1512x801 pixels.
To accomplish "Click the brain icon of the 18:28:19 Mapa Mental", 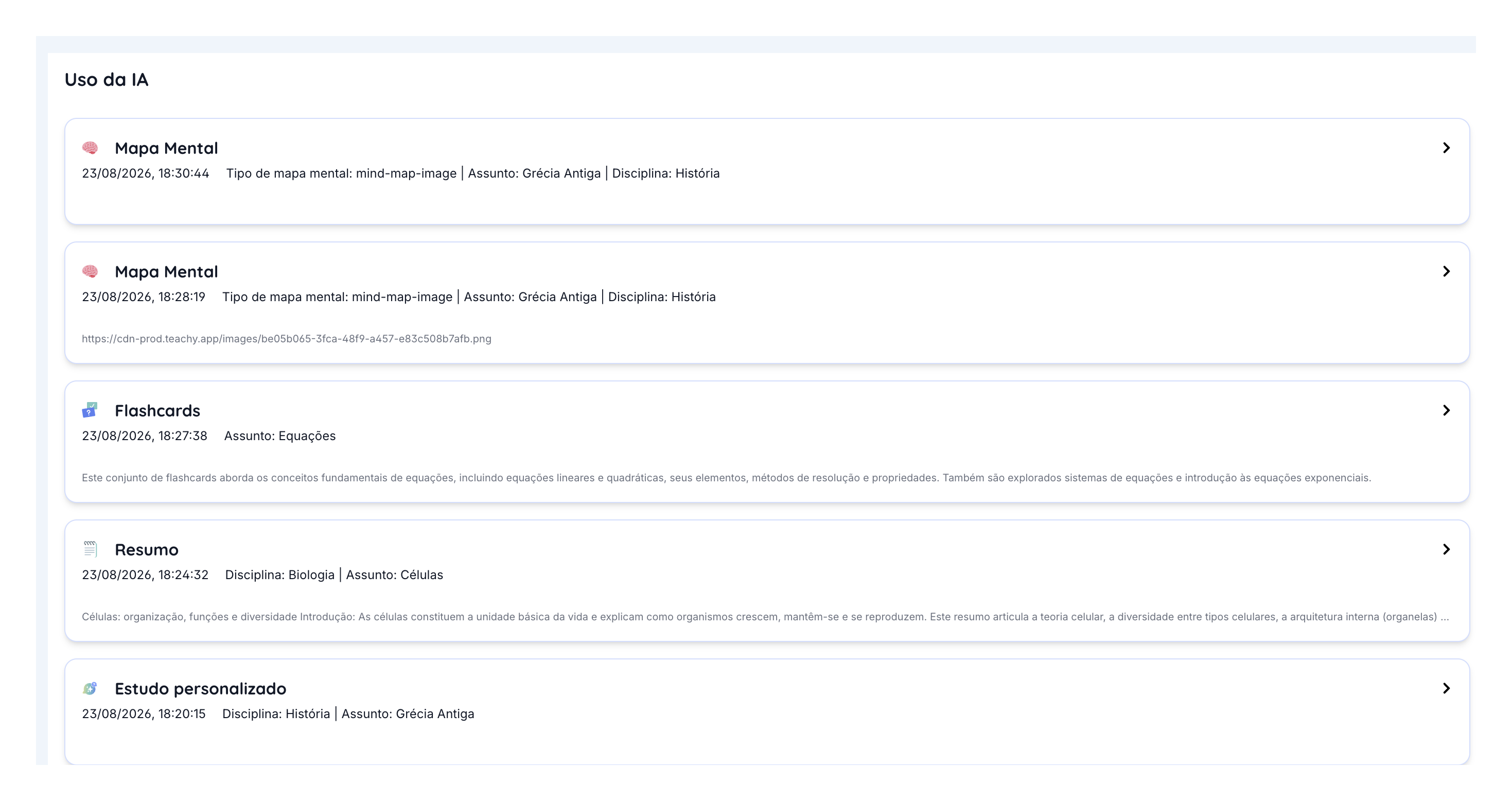I will point(90,271).
